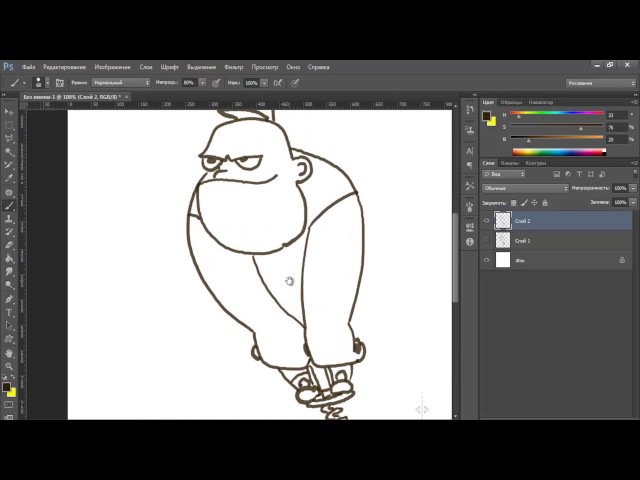The width and height of the screenshot is (640, 480).
Task: Select the Brush tool in the tools panel
Action: click(x=9, y=205)
